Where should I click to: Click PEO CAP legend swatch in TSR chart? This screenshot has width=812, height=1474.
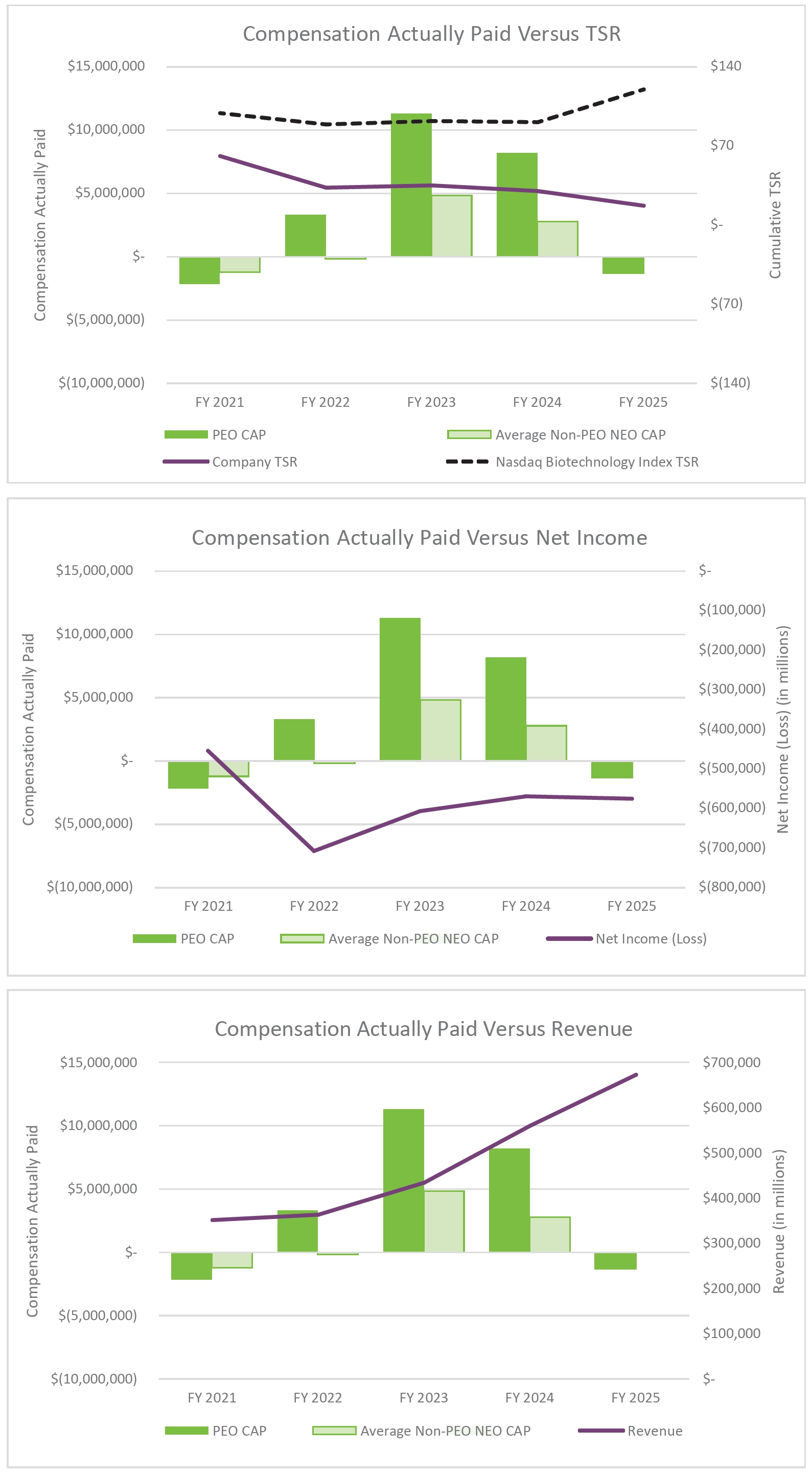(x=186, y=434)
